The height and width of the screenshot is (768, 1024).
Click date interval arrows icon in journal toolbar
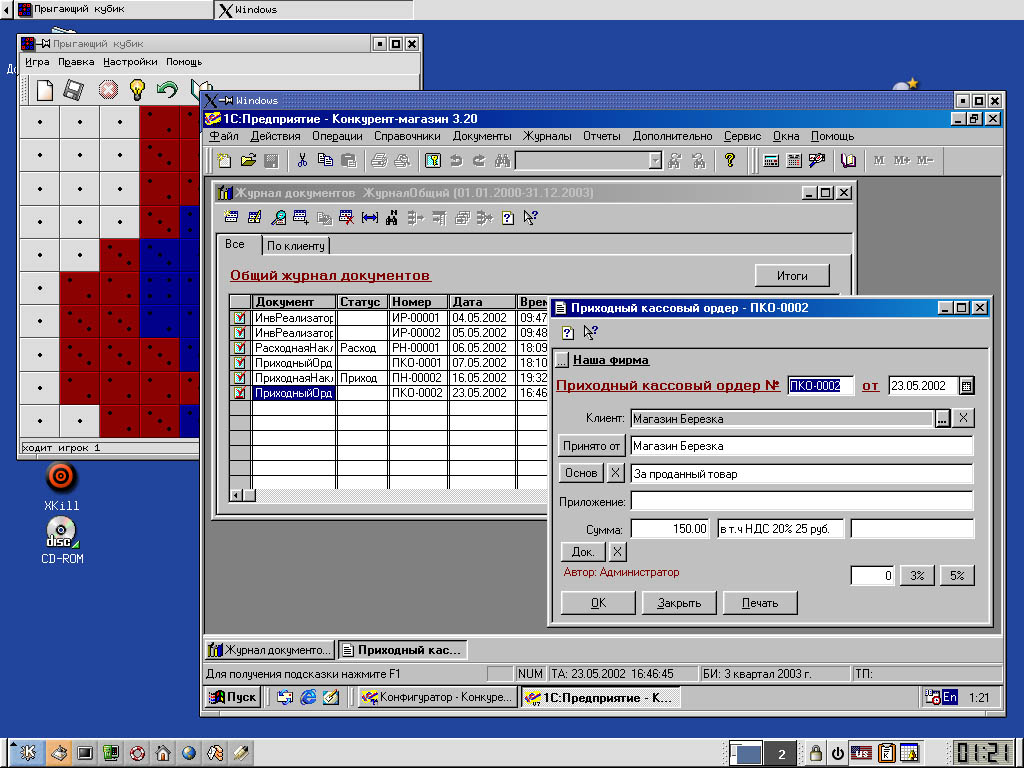pos(370,217)
